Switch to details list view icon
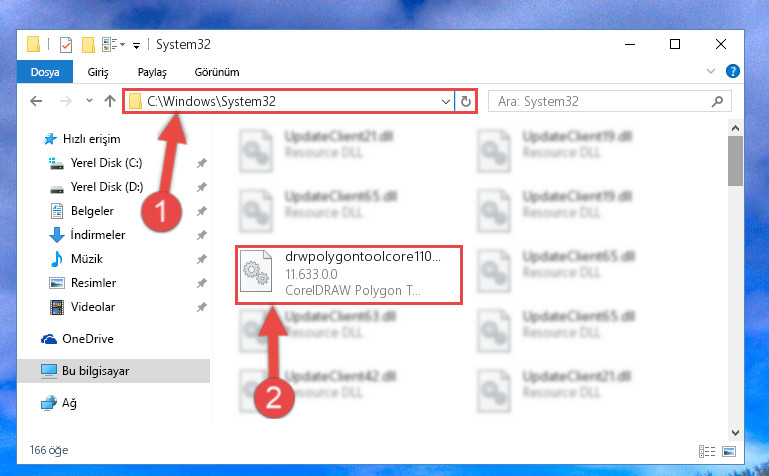 707,451
